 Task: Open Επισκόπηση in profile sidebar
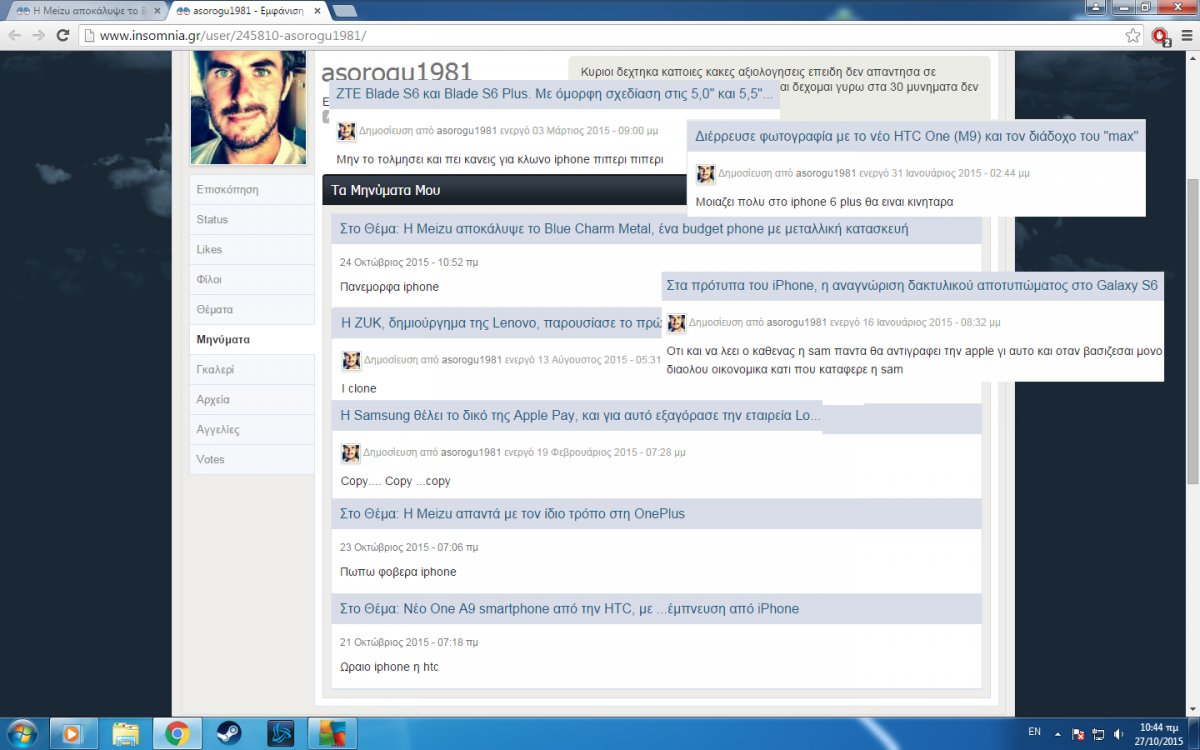[251, 189]
